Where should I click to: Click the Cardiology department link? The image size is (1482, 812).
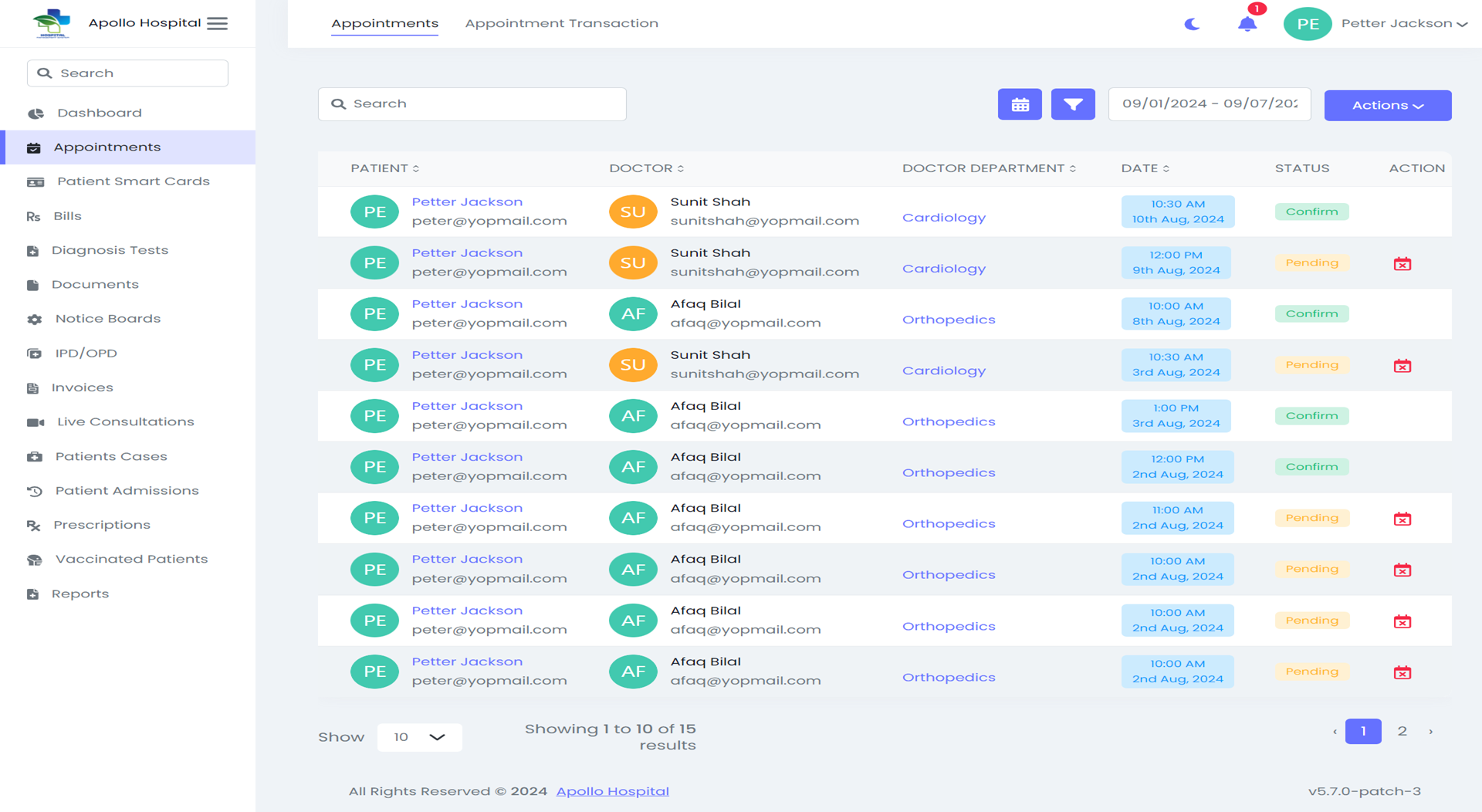coord(943,217)
